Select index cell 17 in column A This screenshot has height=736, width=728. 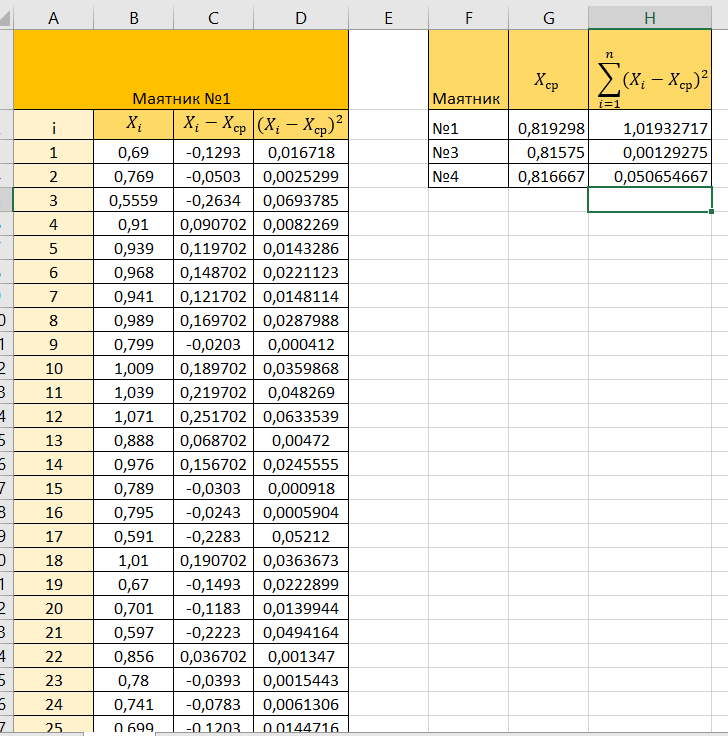(54, 536)
